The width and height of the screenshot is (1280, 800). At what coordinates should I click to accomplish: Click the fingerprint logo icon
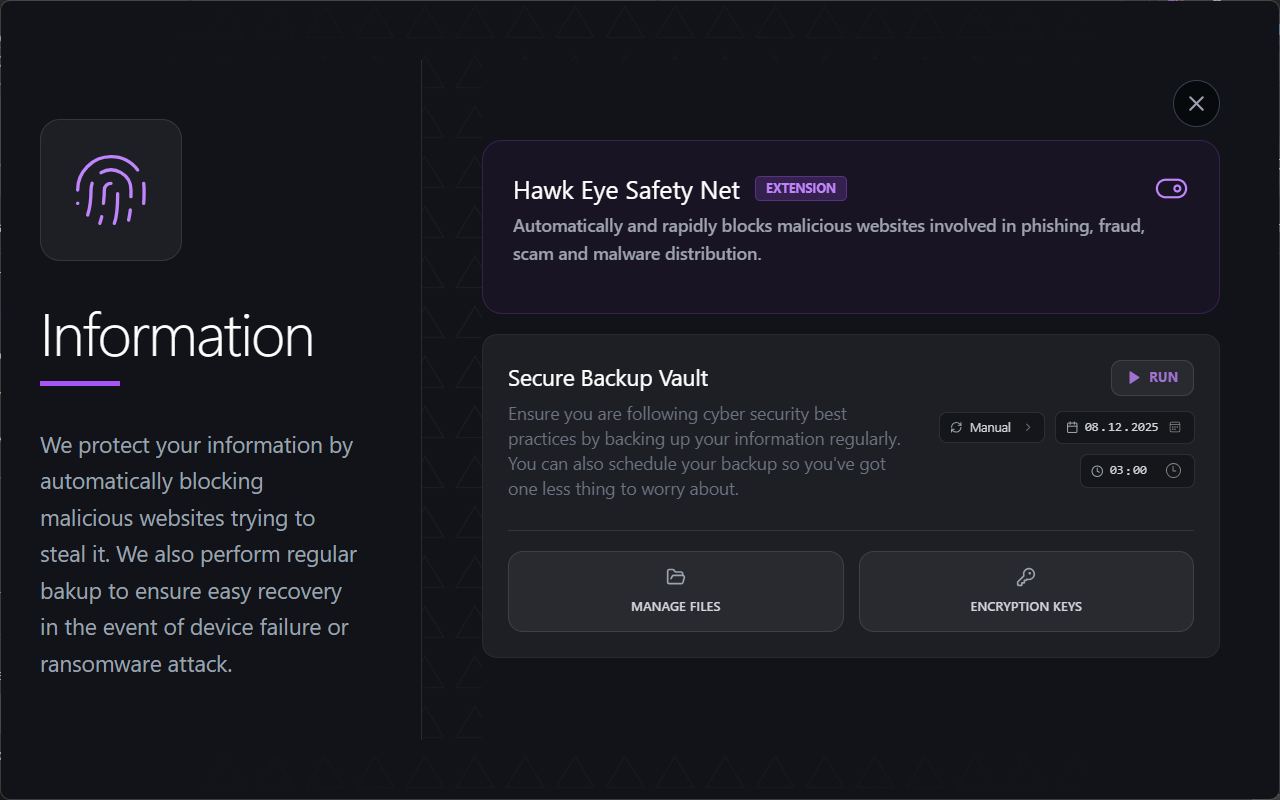(x=111, y=190)
